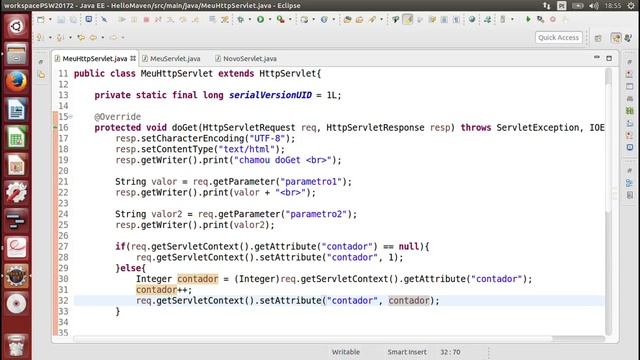The width and height of the screenshot is (640, 360).
Task: Click cursor position 32 : 70 indicator
Action: [450, 352]
